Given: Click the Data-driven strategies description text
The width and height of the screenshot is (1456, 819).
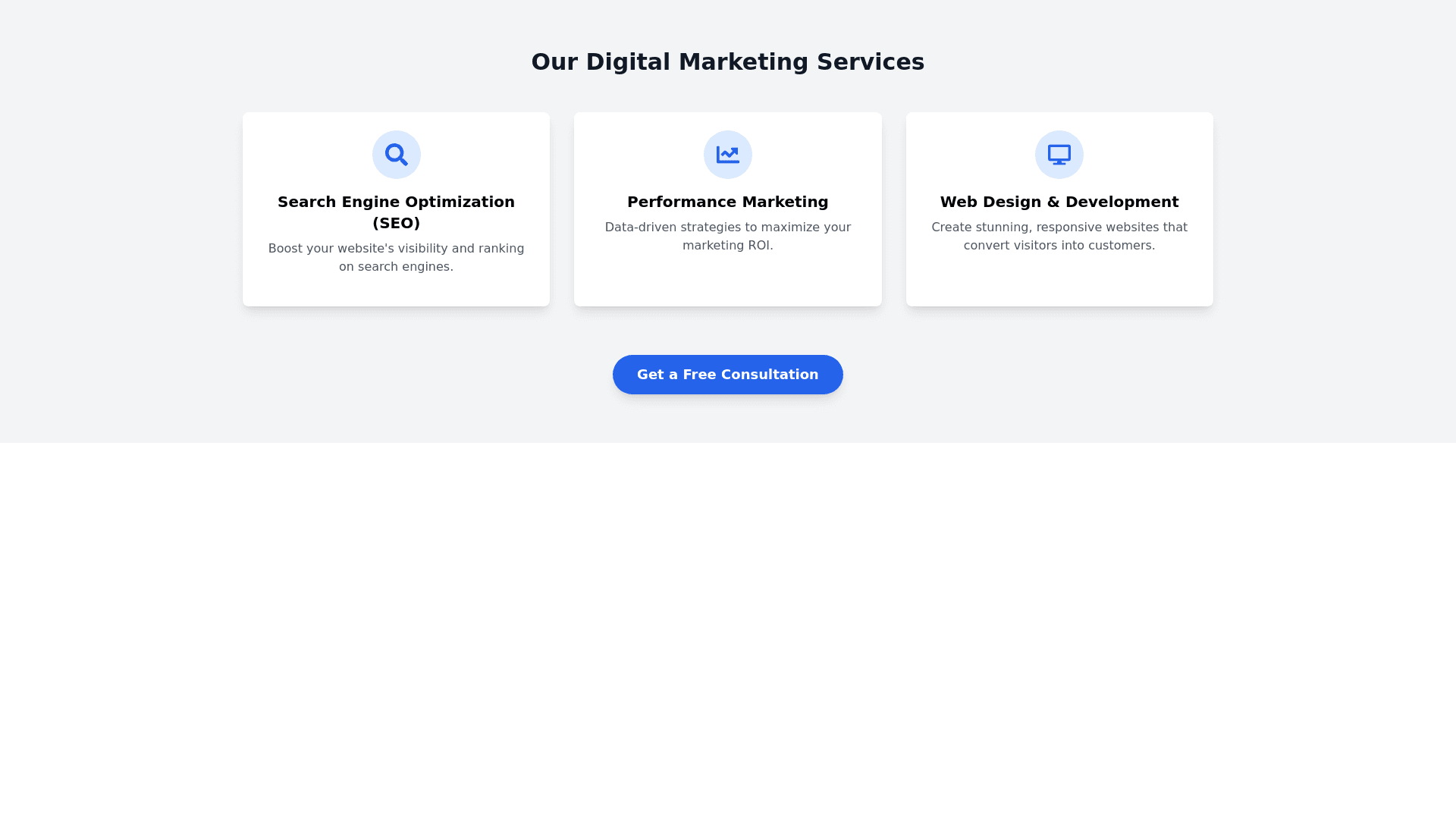Looking at the screenshot, I should pyautogui.click(x=728, y=237).
